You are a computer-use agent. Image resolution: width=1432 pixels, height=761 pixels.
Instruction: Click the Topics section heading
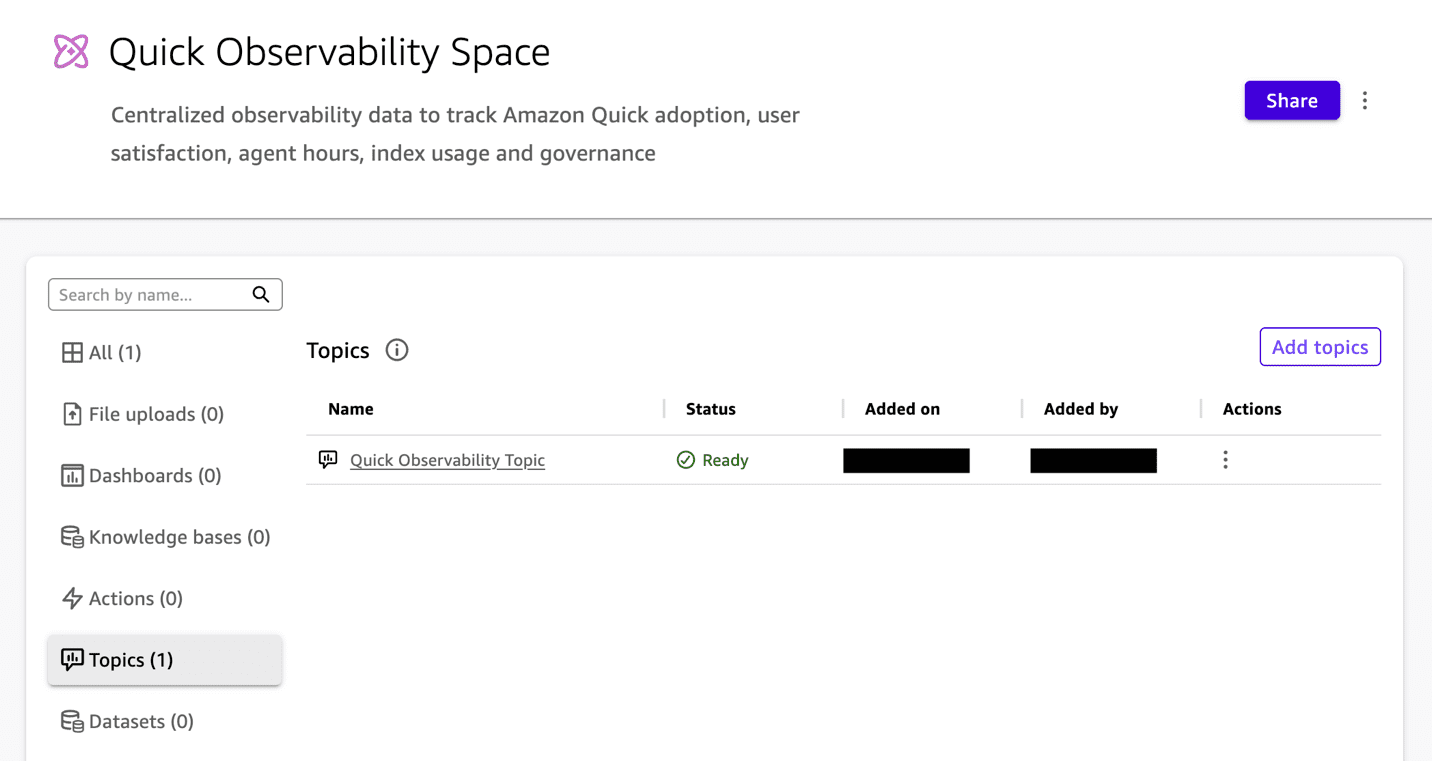coord(338,350)
